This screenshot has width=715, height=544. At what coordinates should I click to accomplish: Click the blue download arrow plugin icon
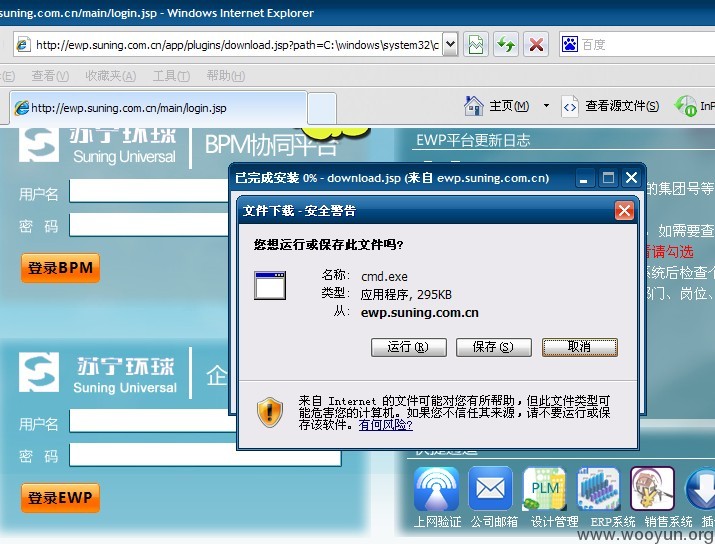point(701,489)
